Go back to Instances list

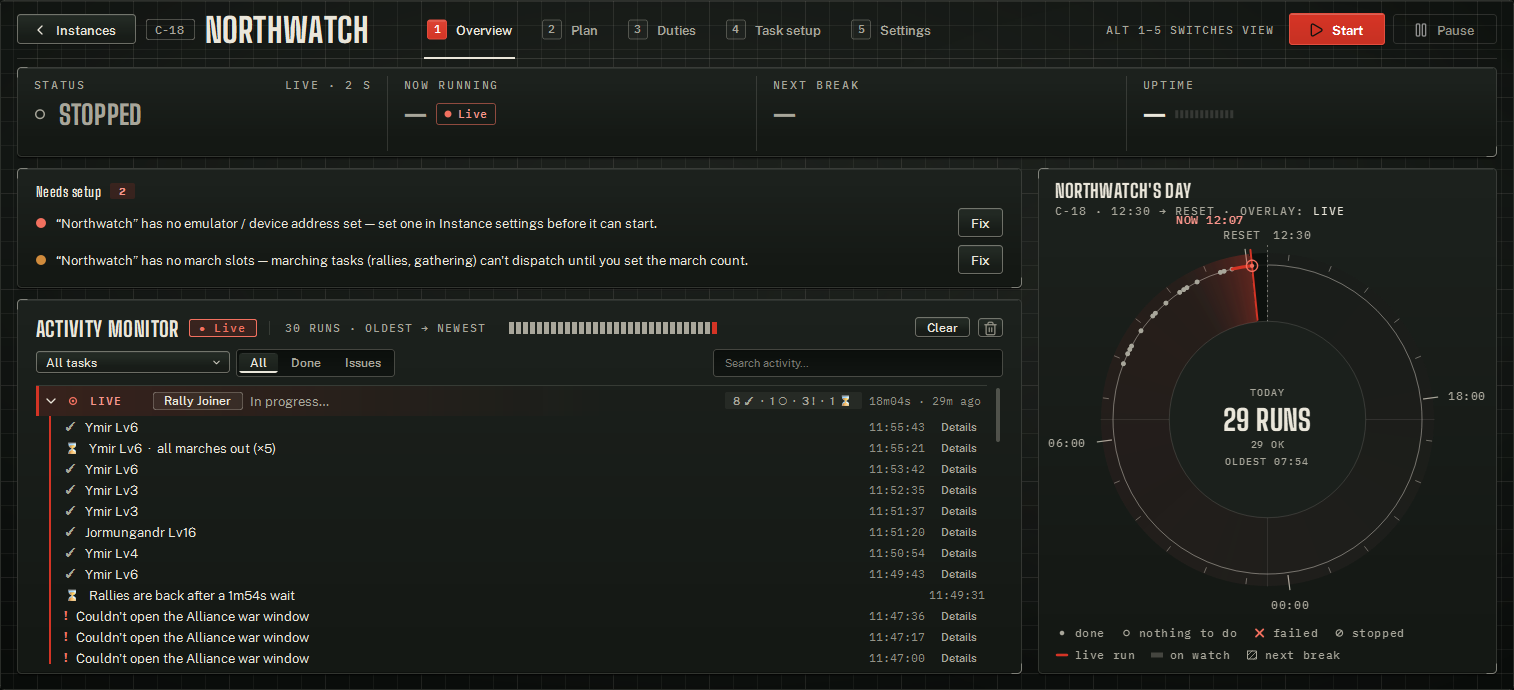coord(77,30)
